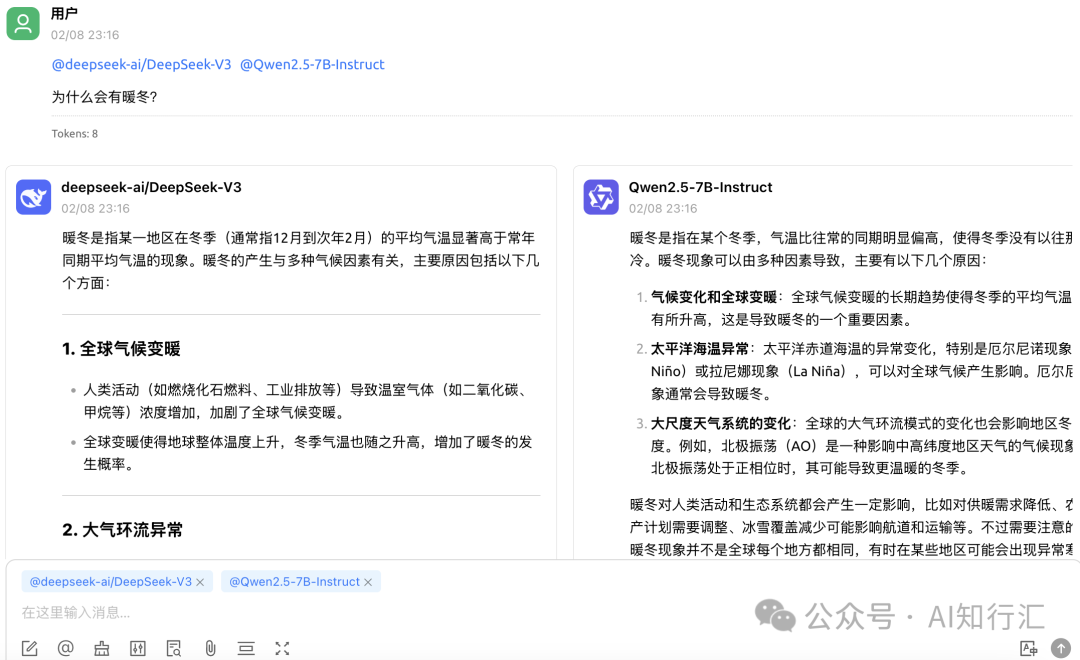1080x660 pixels.
Task: Click the timestamp under Qwen2.5-7B-Instruct
Action: pos(663,208)
